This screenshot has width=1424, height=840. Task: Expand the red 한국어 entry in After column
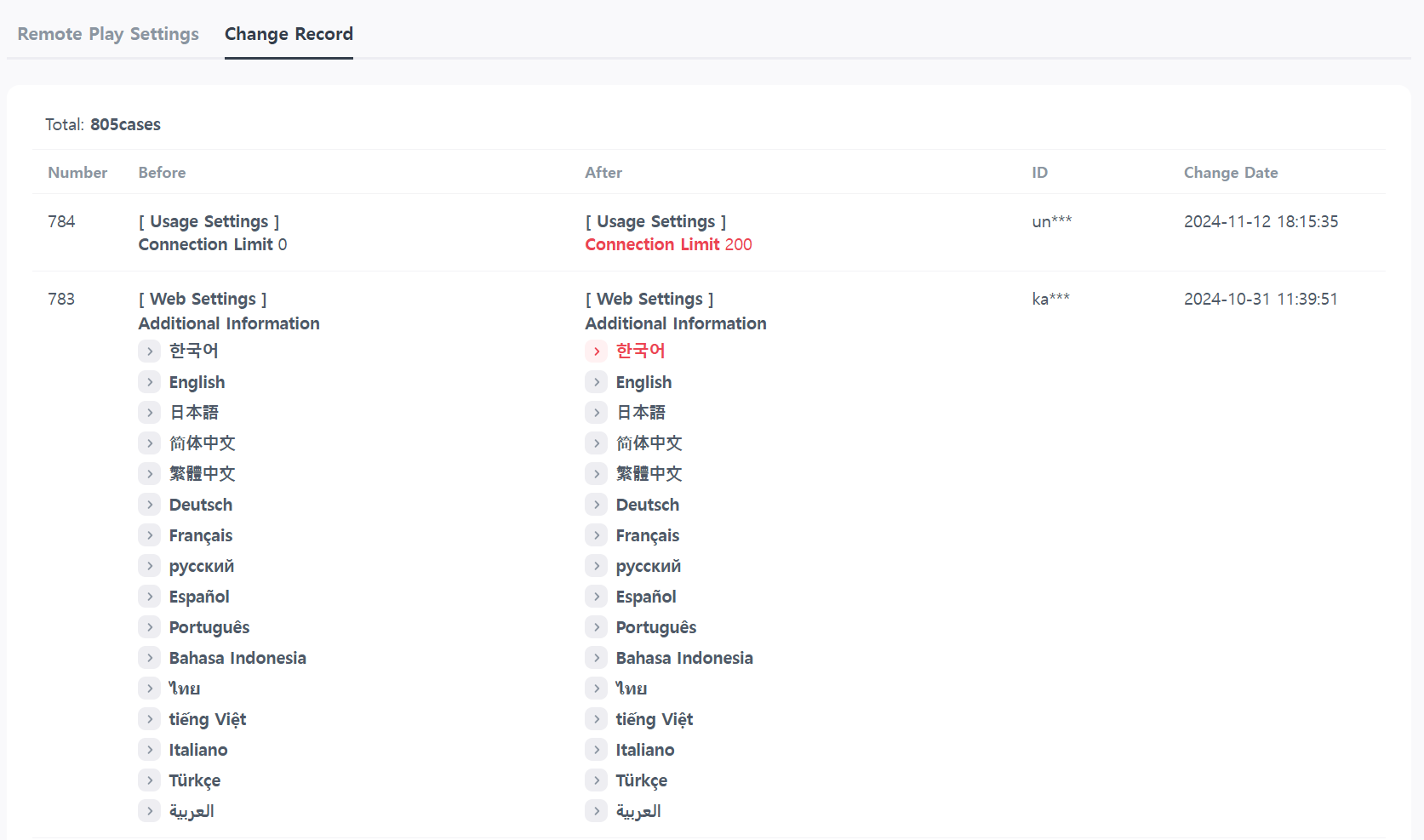pyautogui.click(x=597, y=351)
